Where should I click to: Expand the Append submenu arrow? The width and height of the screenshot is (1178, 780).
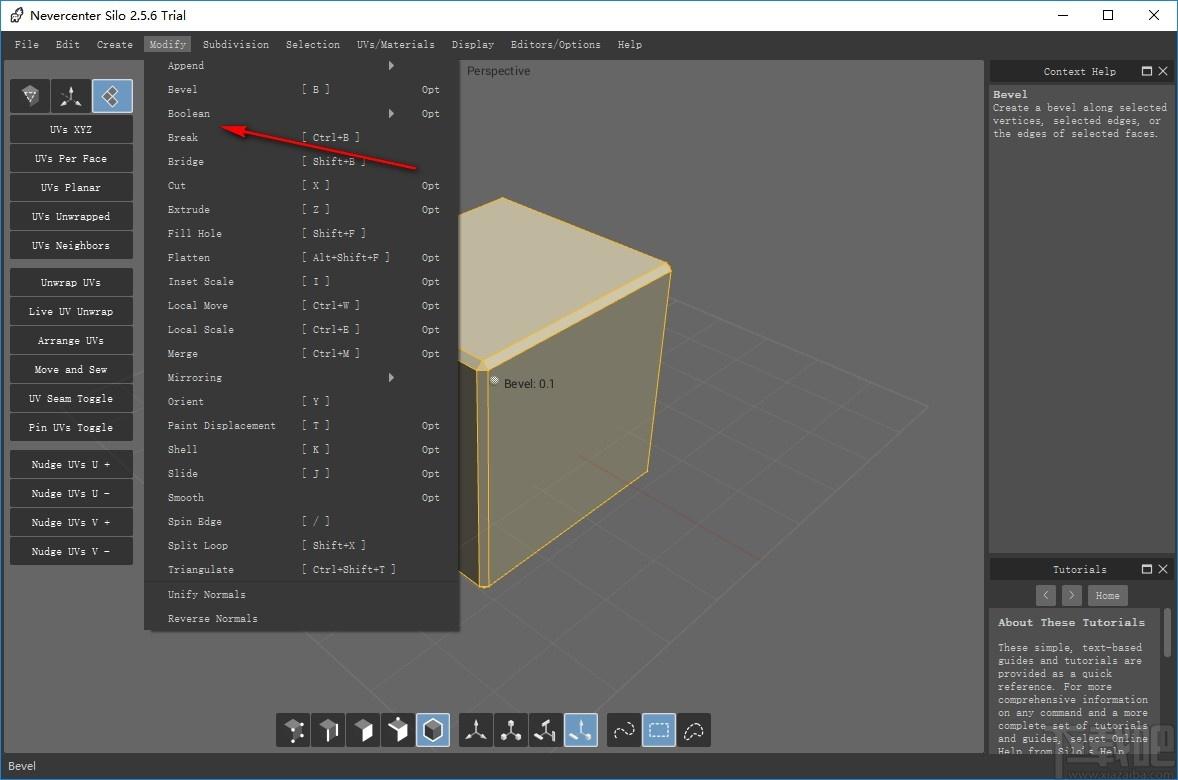click(391, 65)
